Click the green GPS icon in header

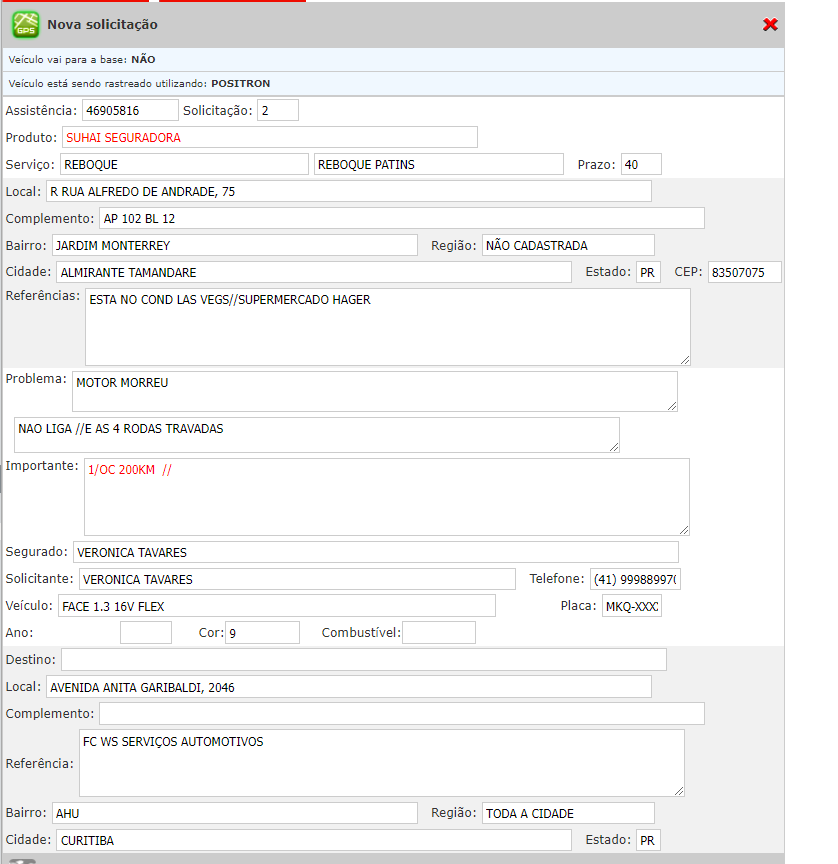coord(25,24)
